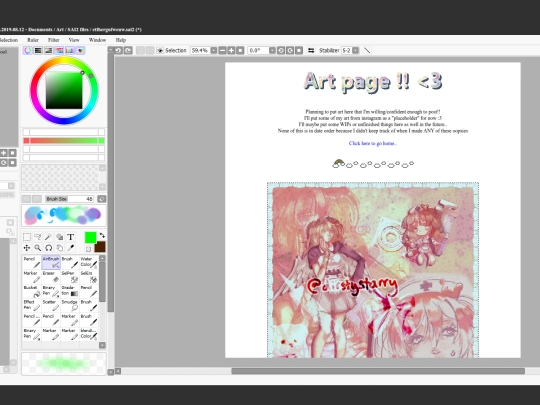Open the Selection menu
Viewport: 540px width, 405px height.
[x=8, y=40]
